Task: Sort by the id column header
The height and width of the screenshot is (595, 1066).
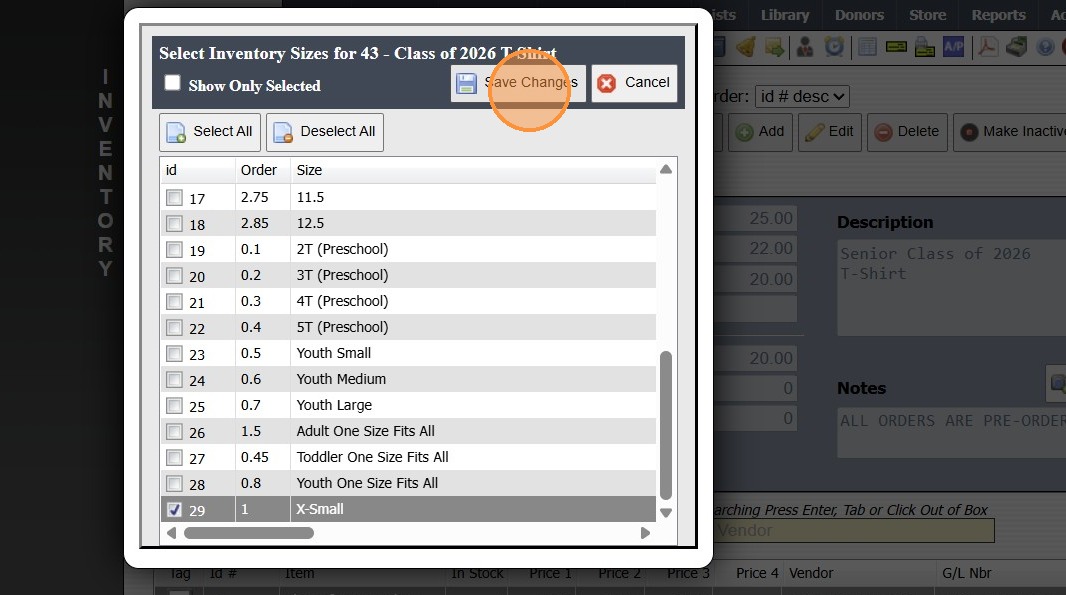Action: pyautogui.click(x=198, y=170)
